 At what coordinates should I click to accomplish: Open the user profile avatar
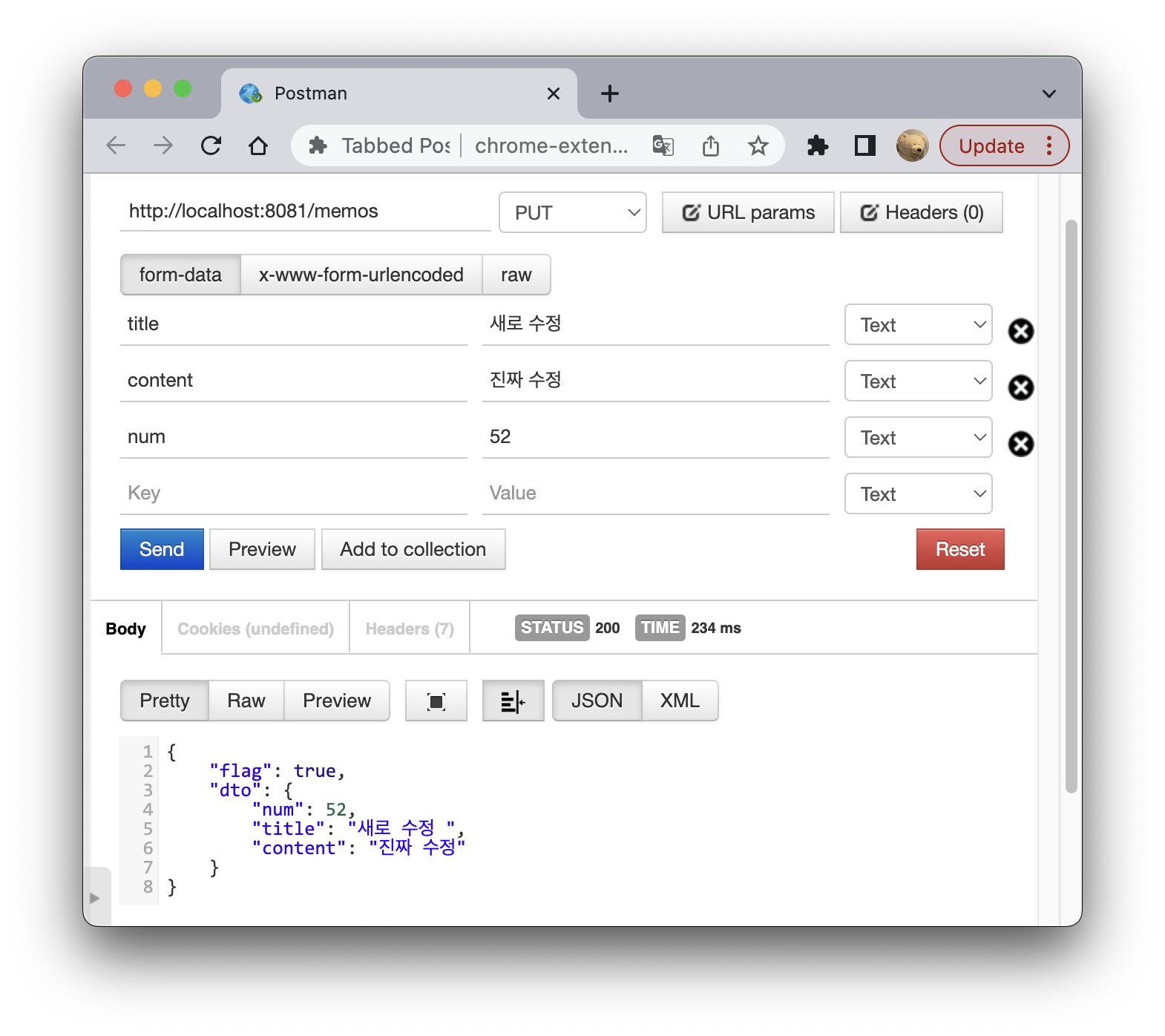coord(913,145)
